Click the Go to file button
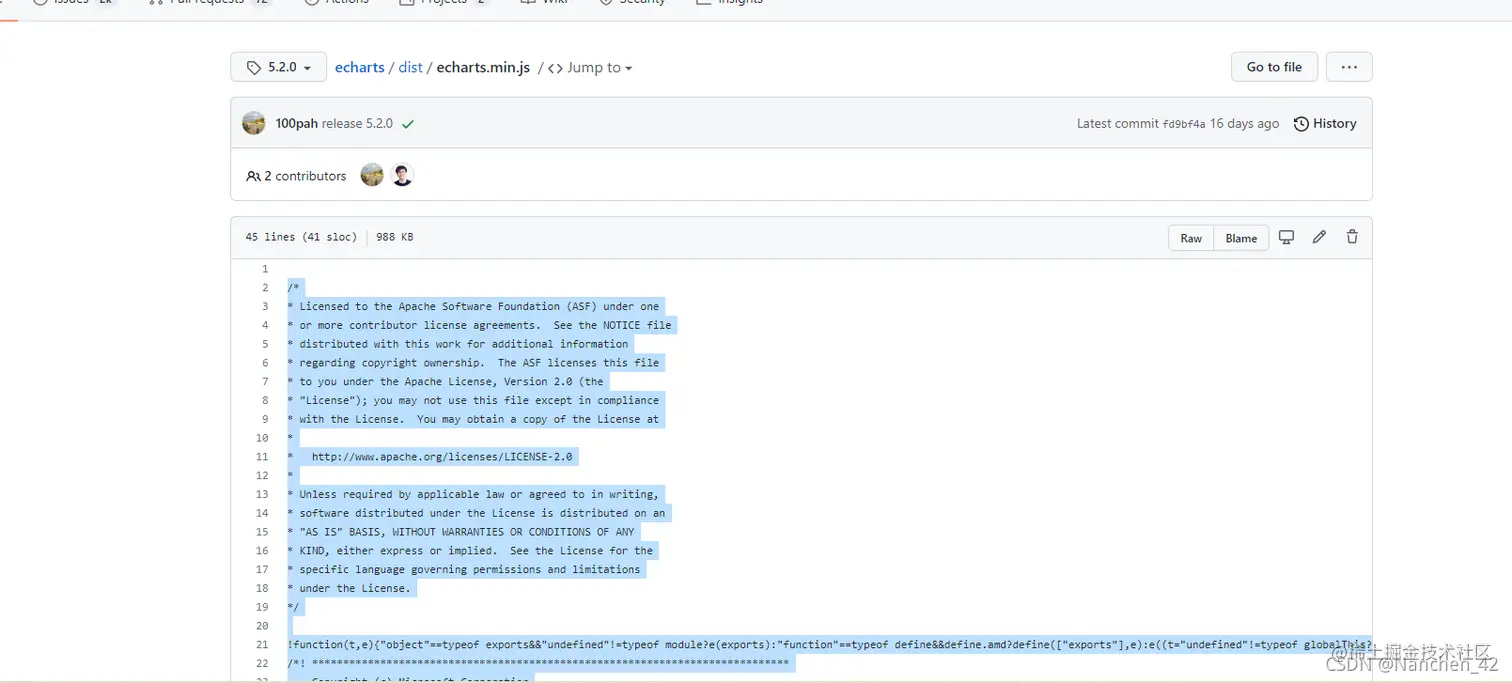The width and height of the screenshot is (1512, 683). pyautogui.click(x=1274, y=67)
